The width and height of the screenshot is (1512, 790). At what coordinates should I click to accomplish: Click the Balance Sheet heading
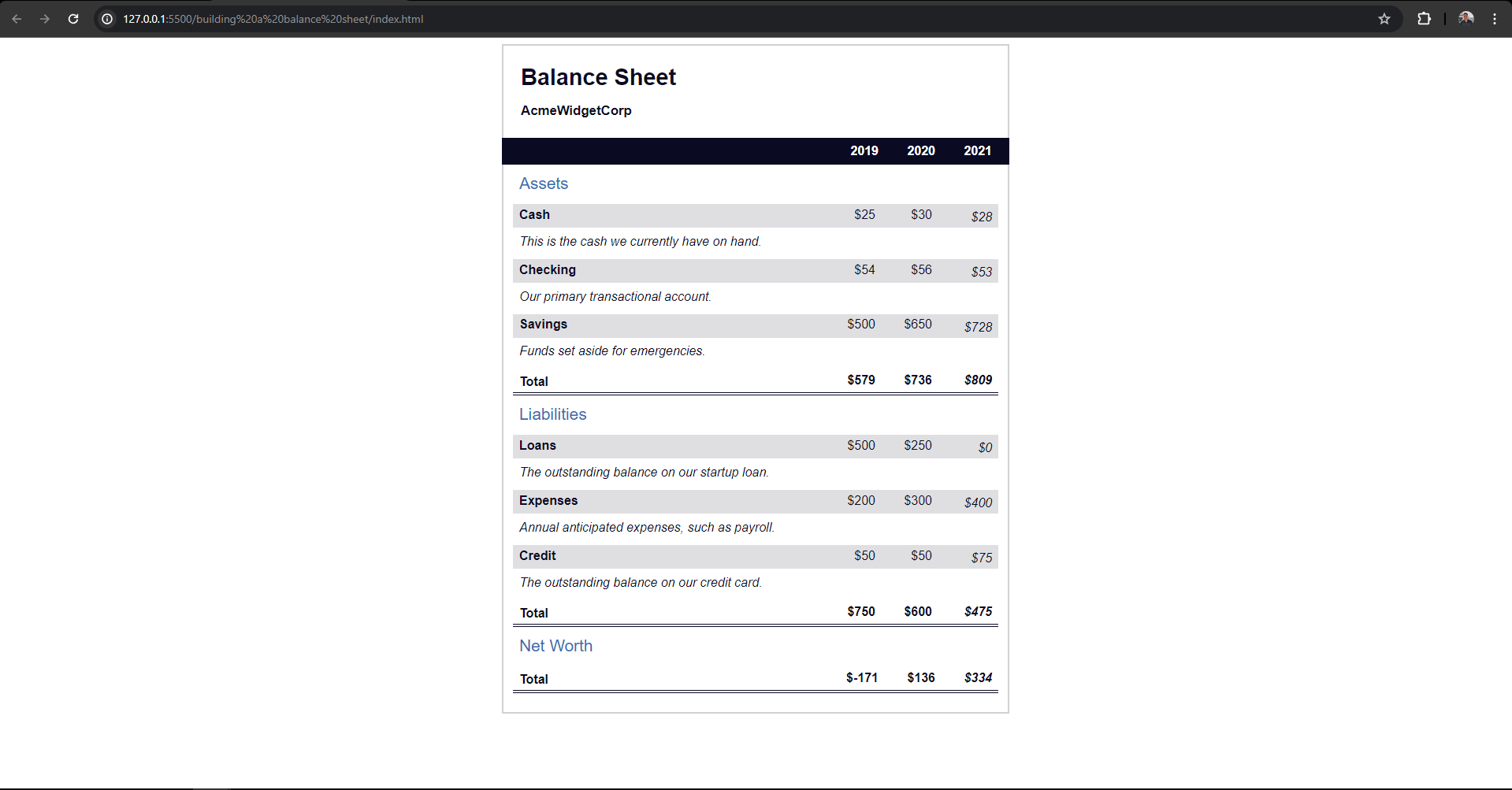598,77
